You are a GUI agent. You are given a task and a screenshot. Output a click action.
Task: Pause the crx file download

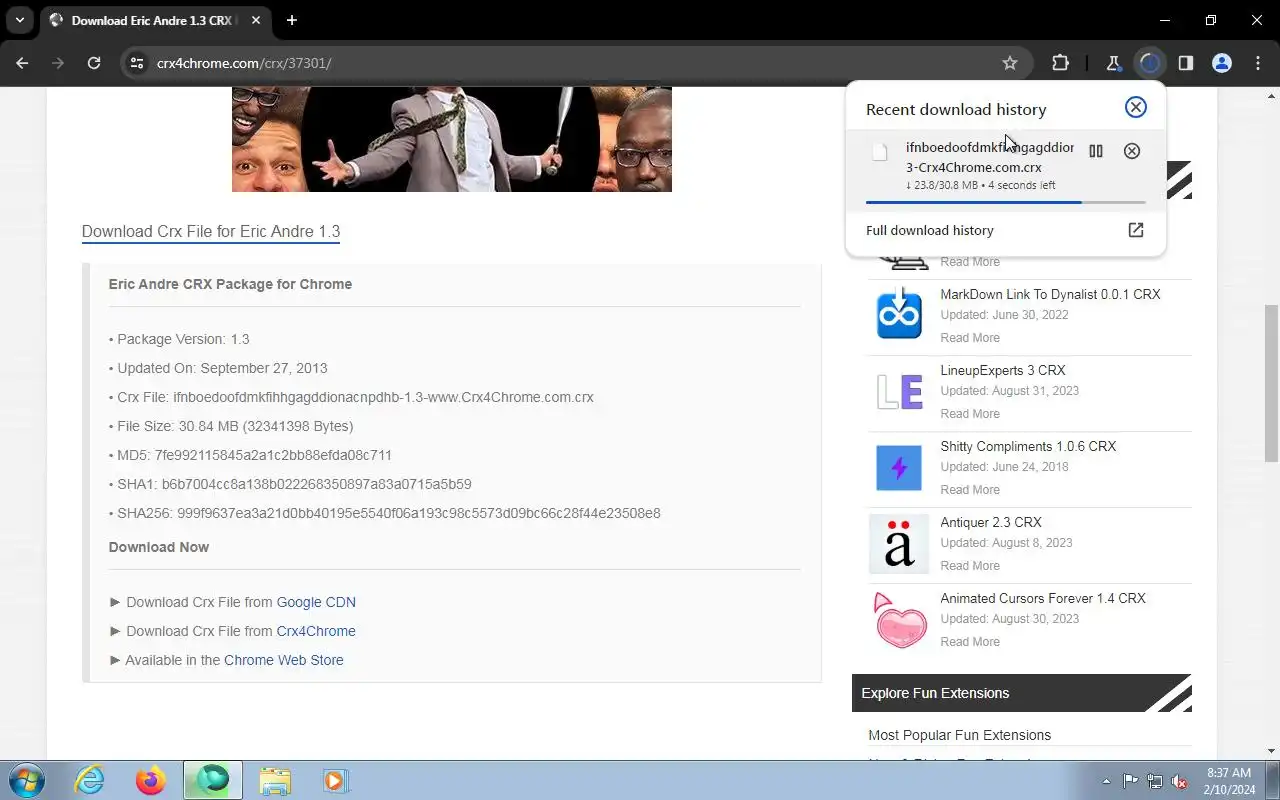(1096, 151)
